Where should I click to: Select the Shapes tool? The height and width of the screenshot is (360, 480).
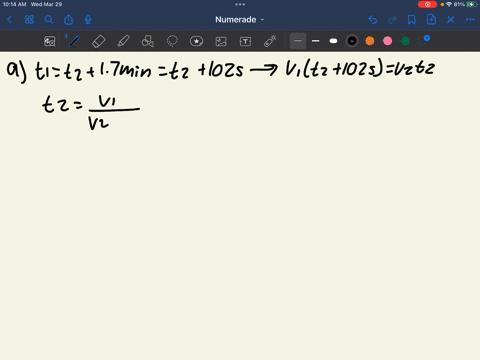[148, 41]
